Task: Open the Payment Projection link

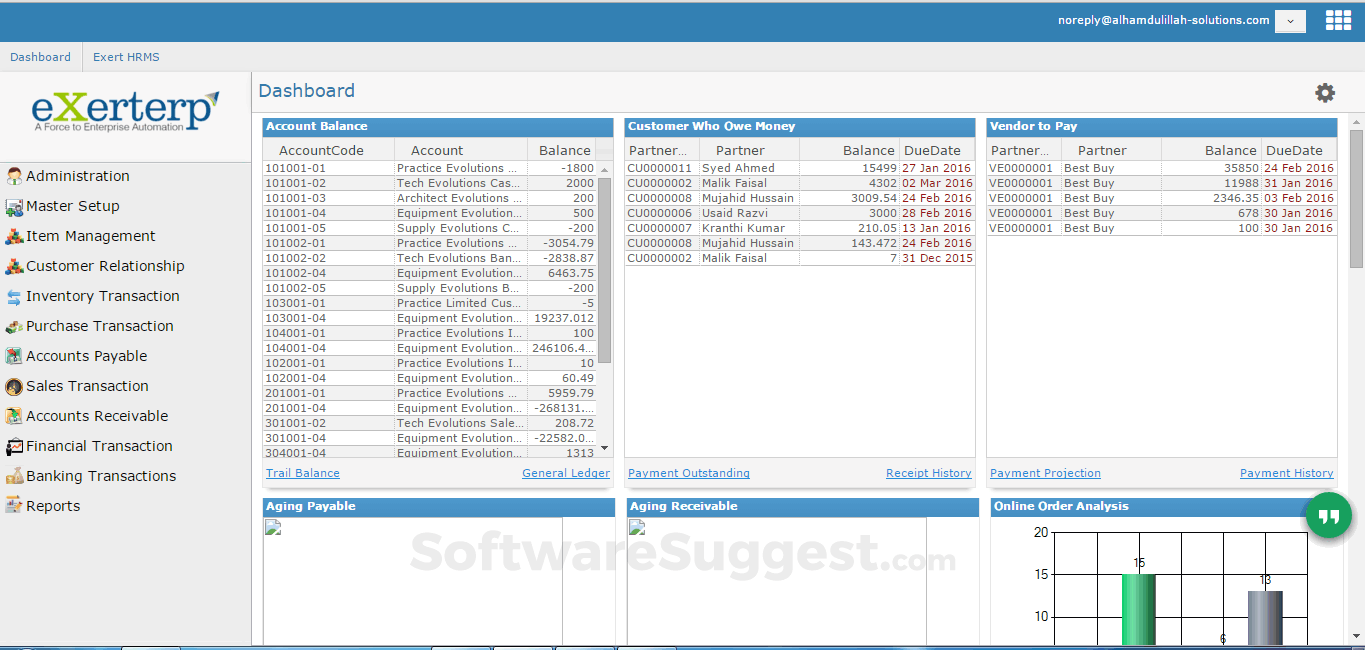Action: click(x=1045, y=473)
